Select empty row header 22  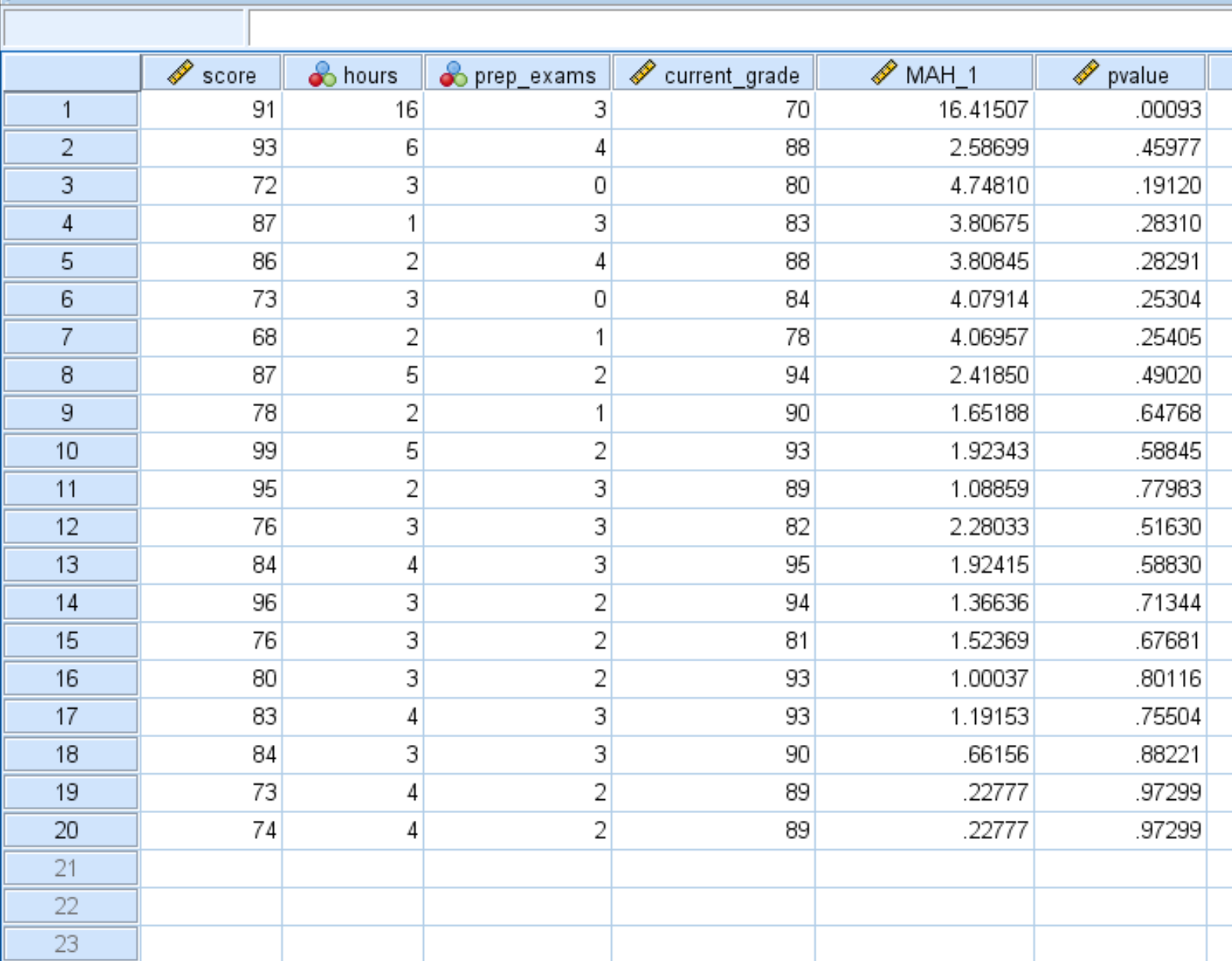pyautogui.click(x=71, y=906)
